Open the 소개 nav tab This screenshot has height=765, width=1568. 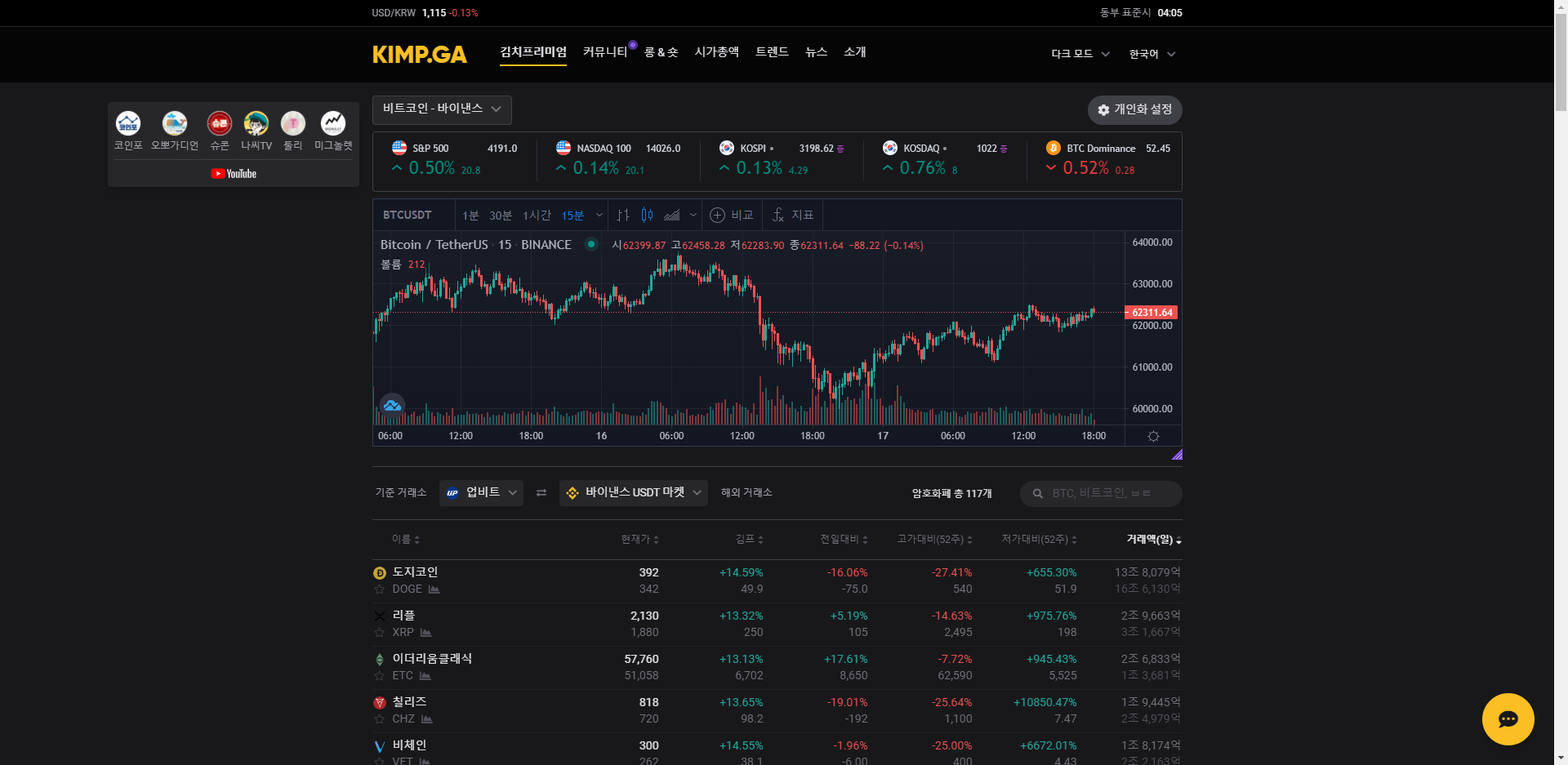[854, 51]
